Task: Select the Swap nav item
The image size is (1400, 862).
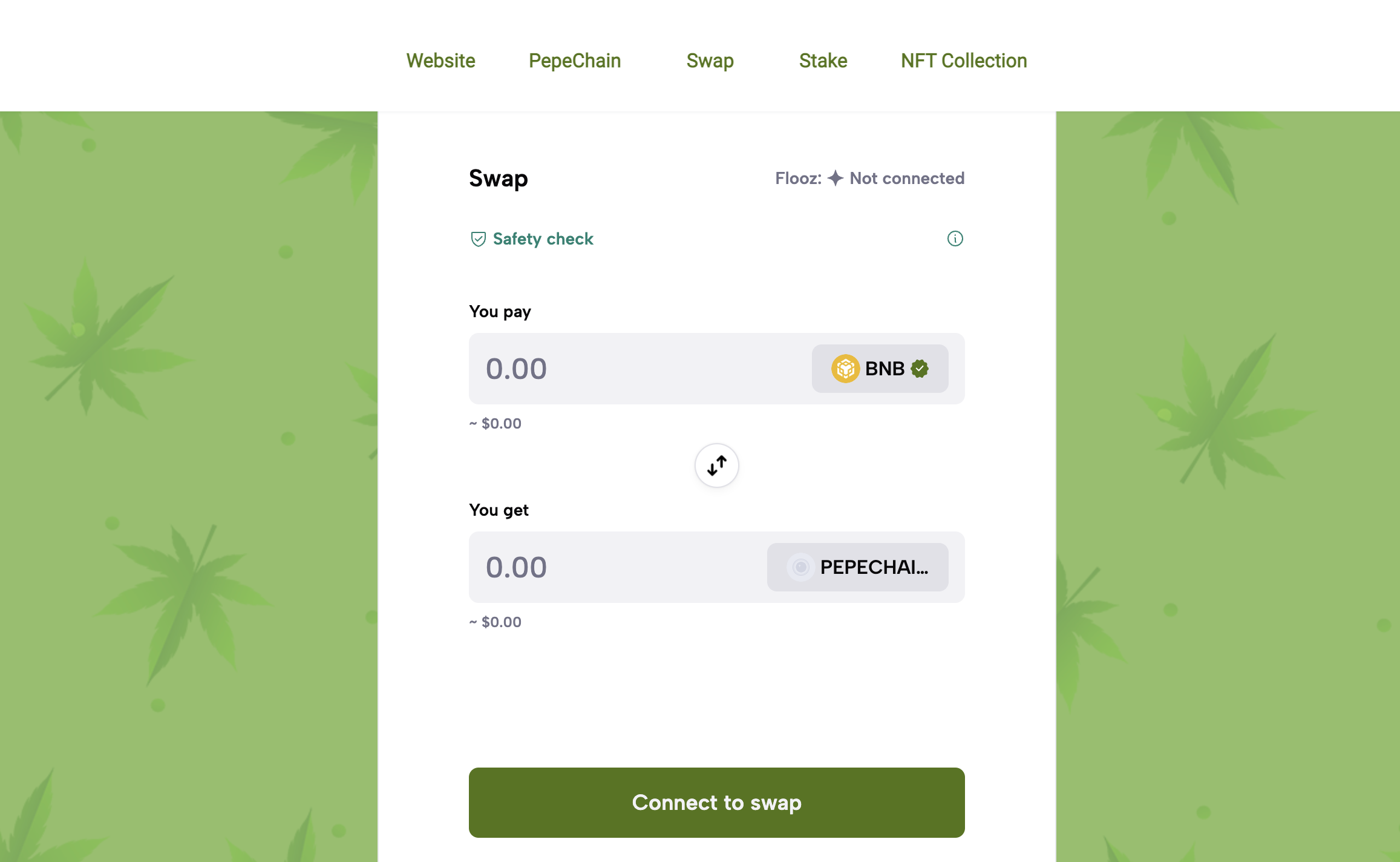Action: [x=710, y=61]
